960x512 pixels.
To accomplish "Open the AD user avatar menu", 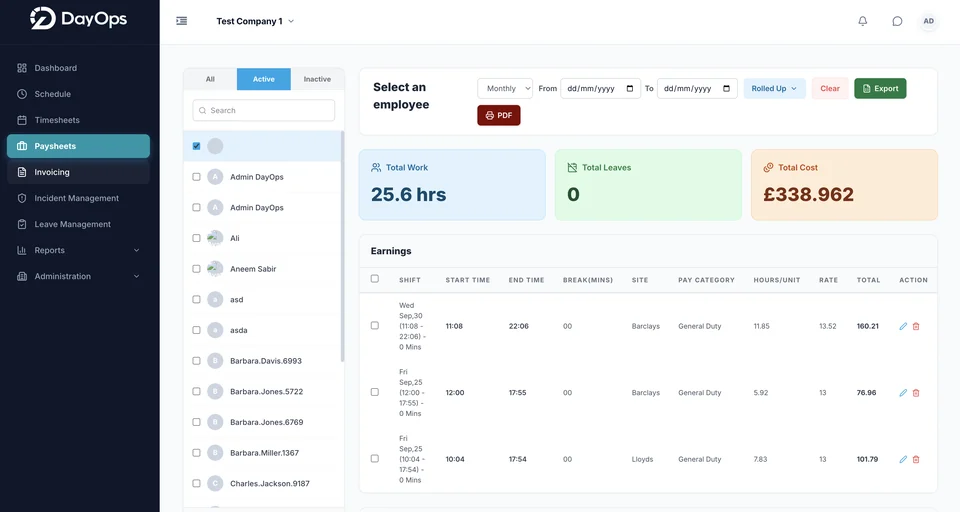I will pos(929,21).
